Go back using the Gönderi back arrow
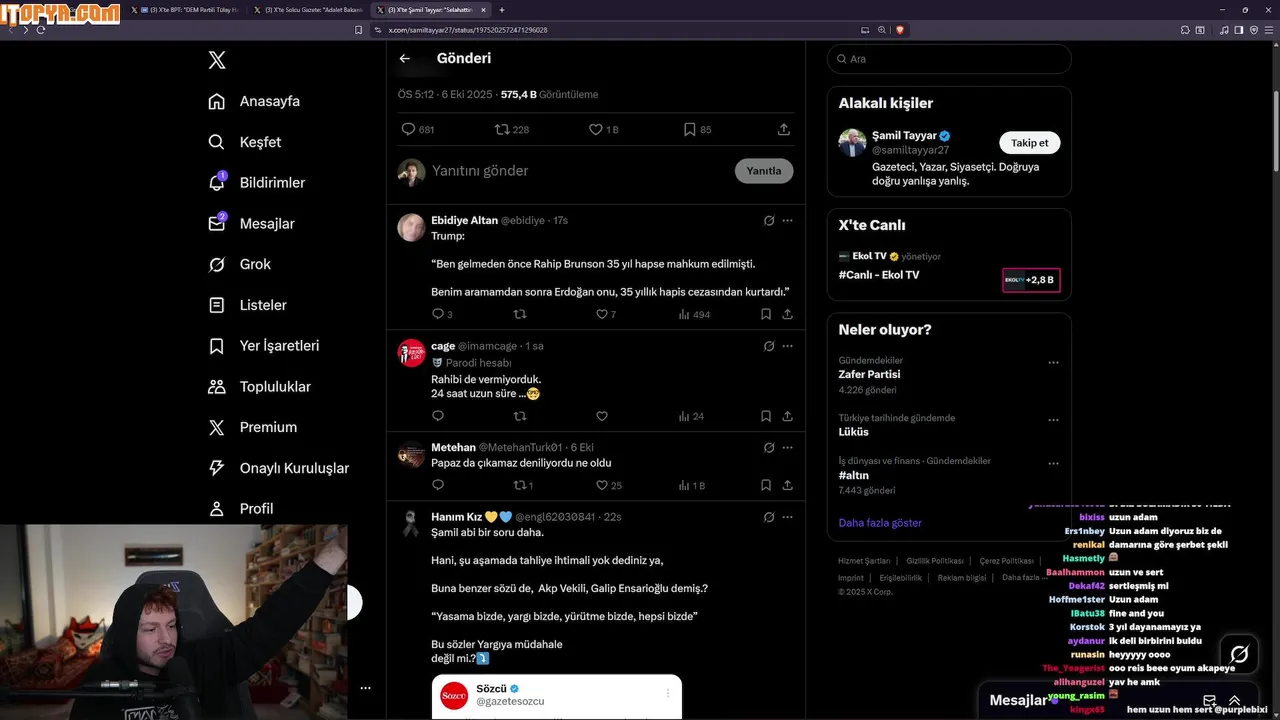This screenshot has width=1280, height=720. click(404, 58)
